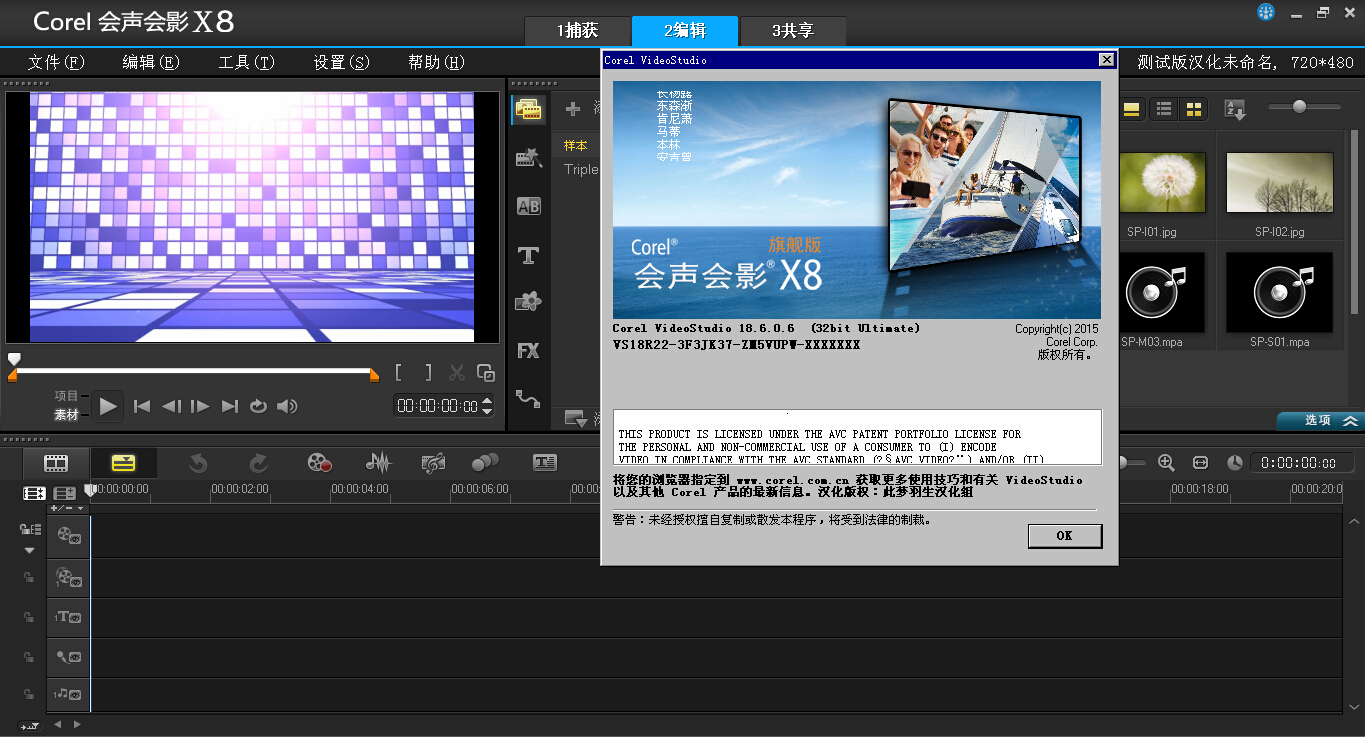Increase preview timecode with up arrow

click(487, 401)
